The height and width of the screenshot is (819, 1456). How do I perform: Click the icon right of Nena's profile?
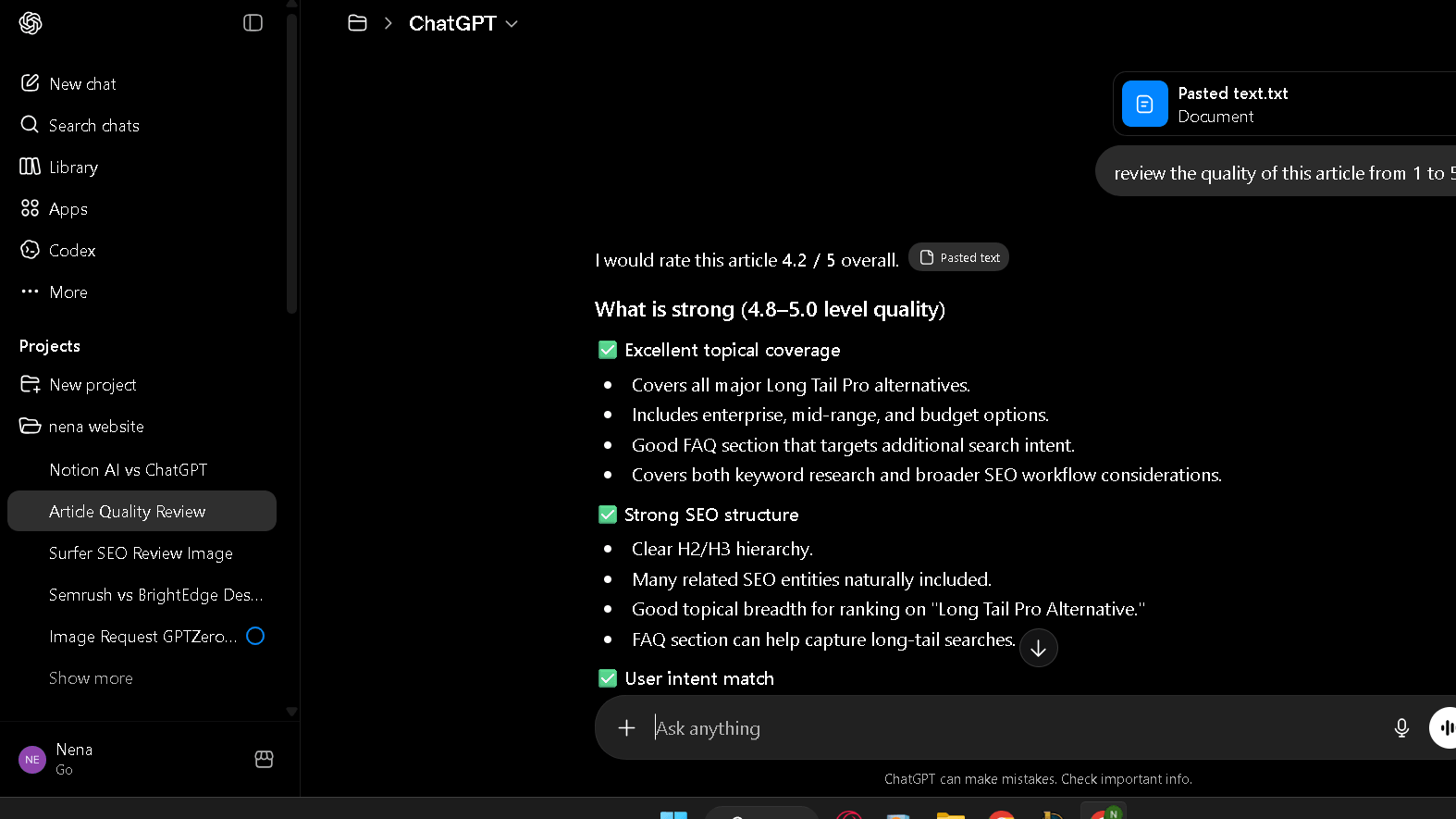tap(264, 759)
